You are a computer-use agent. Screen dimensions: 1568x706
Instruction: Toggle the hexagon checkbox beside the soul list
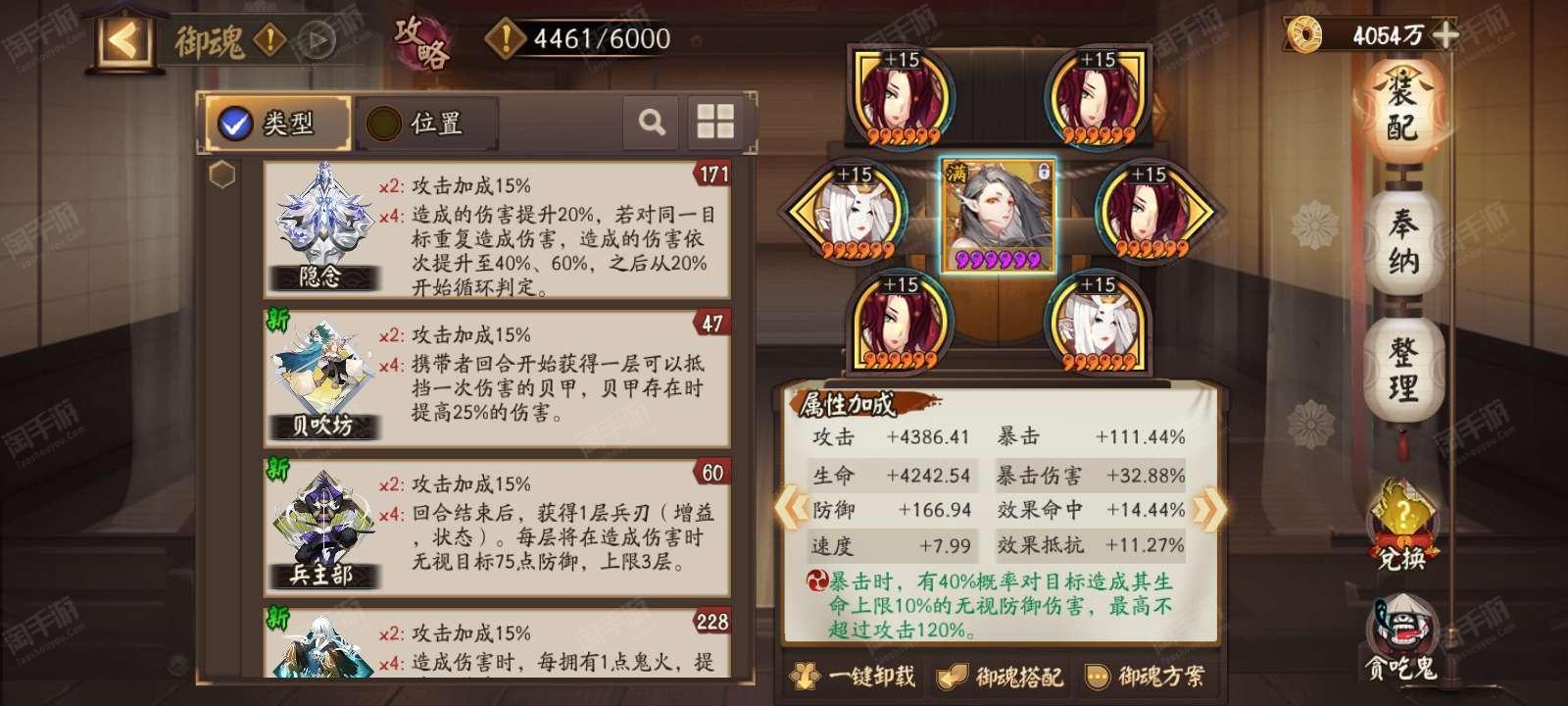223,176
